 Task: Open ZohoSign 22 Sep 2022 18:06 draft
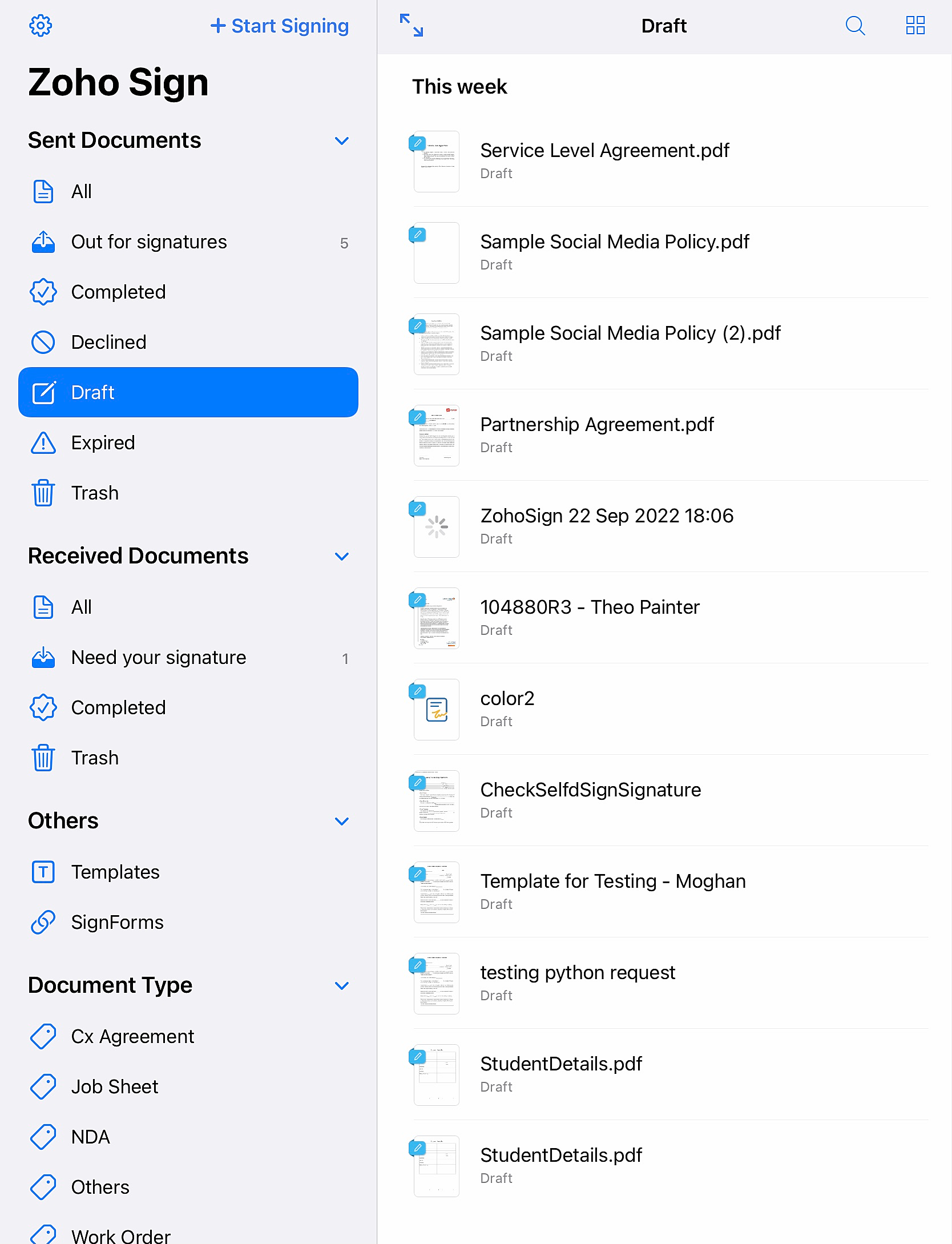tap(665, 526)
